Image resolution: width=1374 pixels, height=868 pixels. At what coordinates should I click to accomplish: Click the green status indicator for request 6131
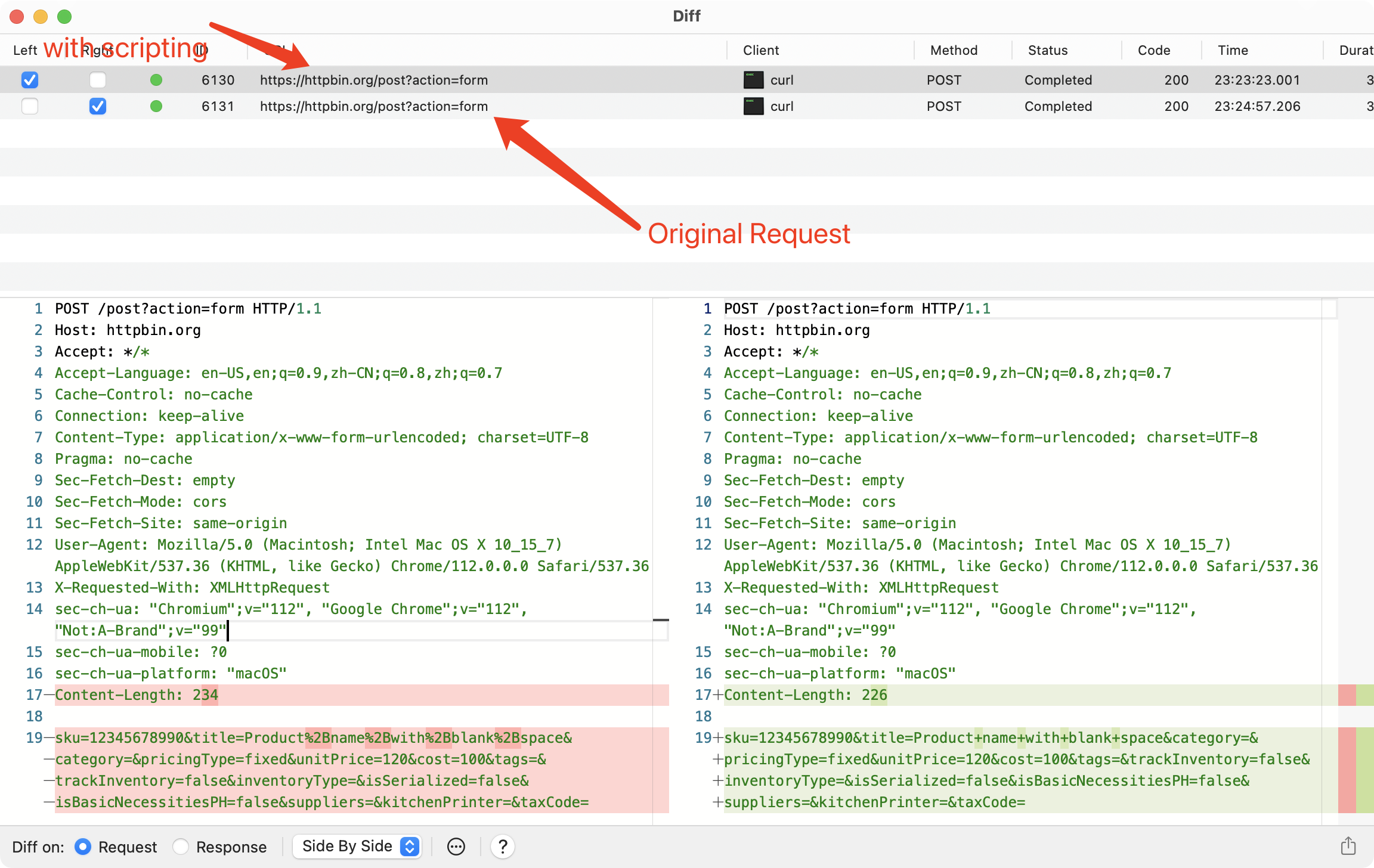point(156,106)
